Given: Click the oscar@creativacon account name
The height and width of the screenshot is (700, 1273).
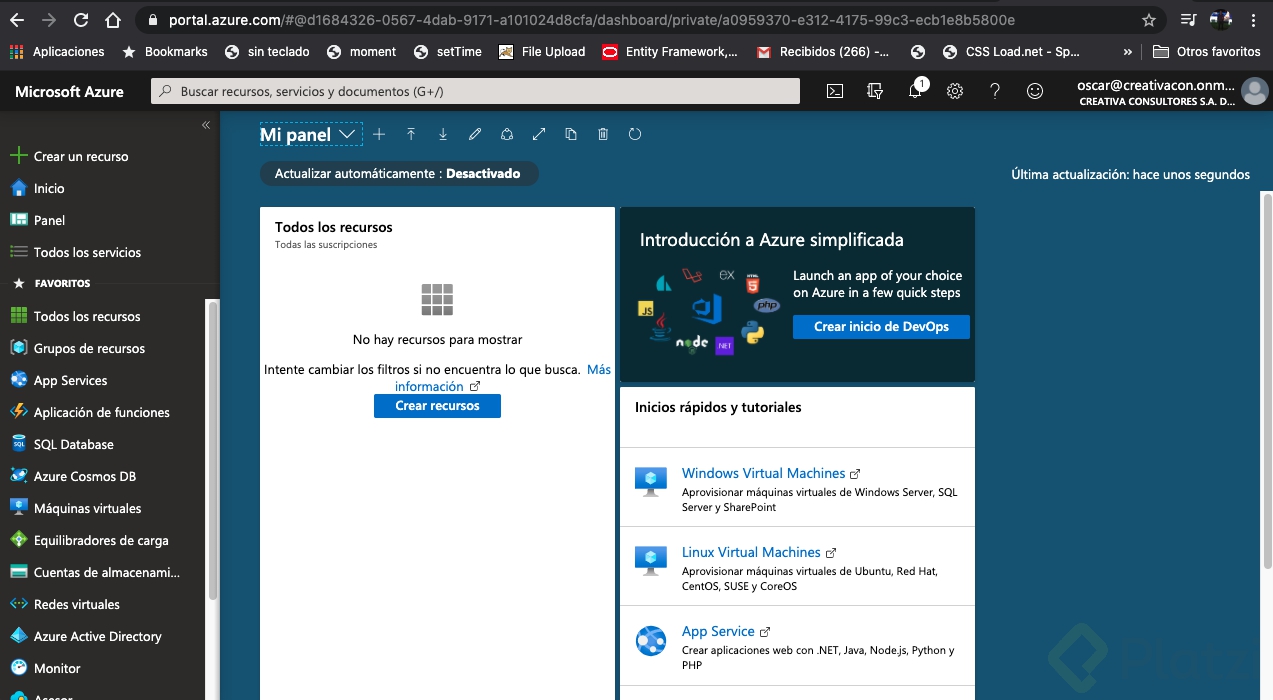Looking at the screenshot, I should 1155,86.
